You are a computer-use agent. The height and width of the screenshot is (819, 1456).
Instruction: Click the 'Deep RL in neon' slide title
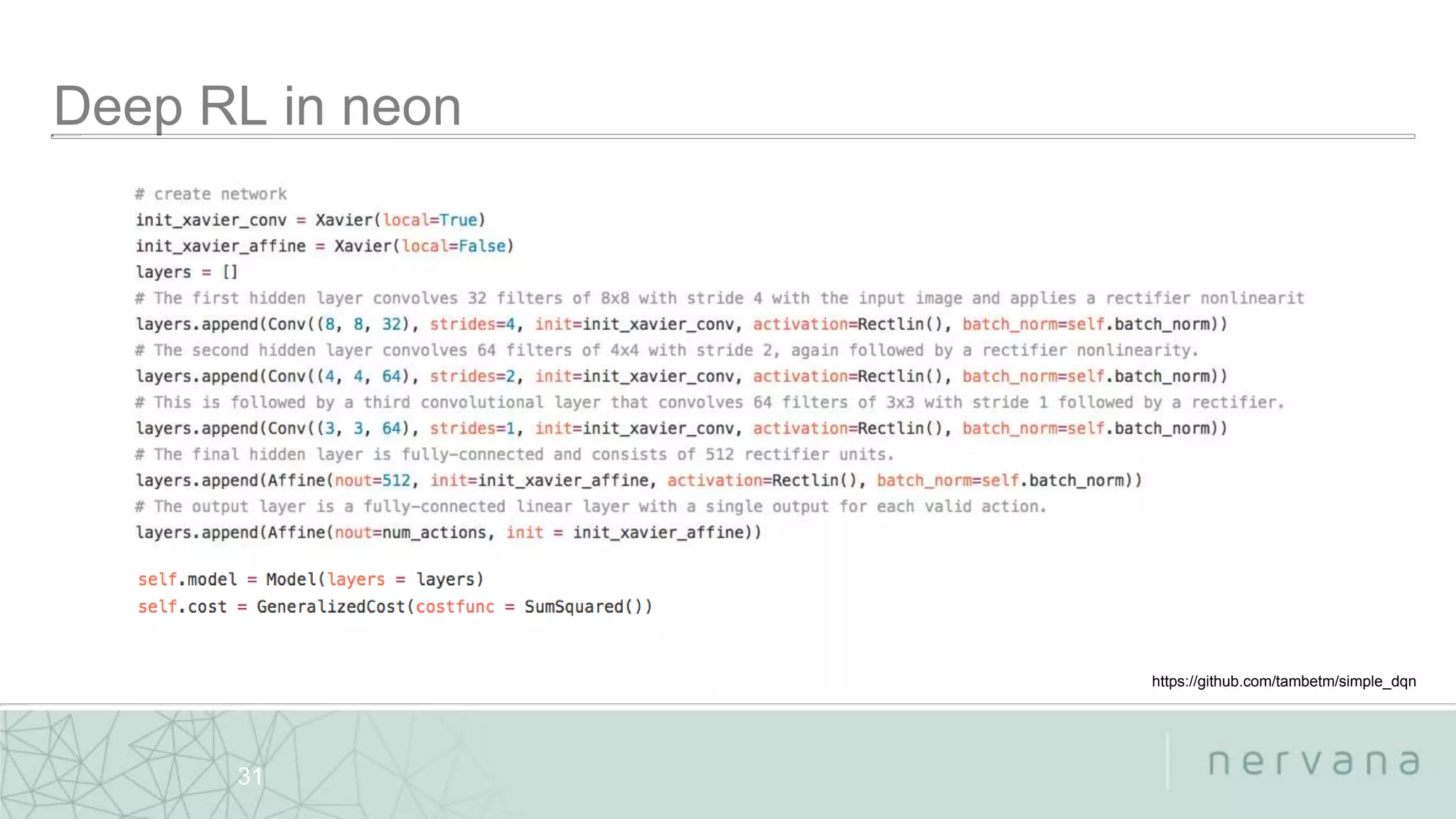pos(257,107)
